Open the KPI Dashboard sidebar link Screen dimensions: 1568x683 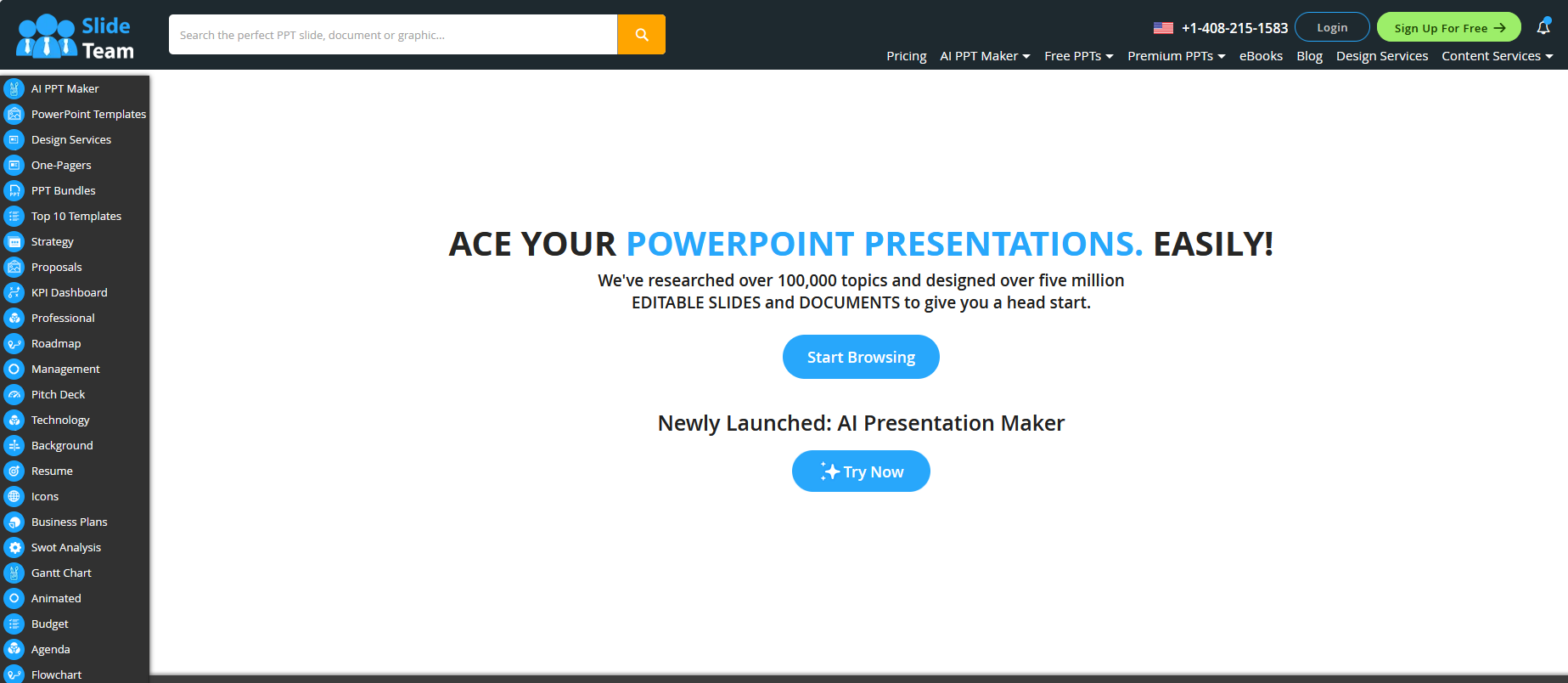(x=70, y=292)
